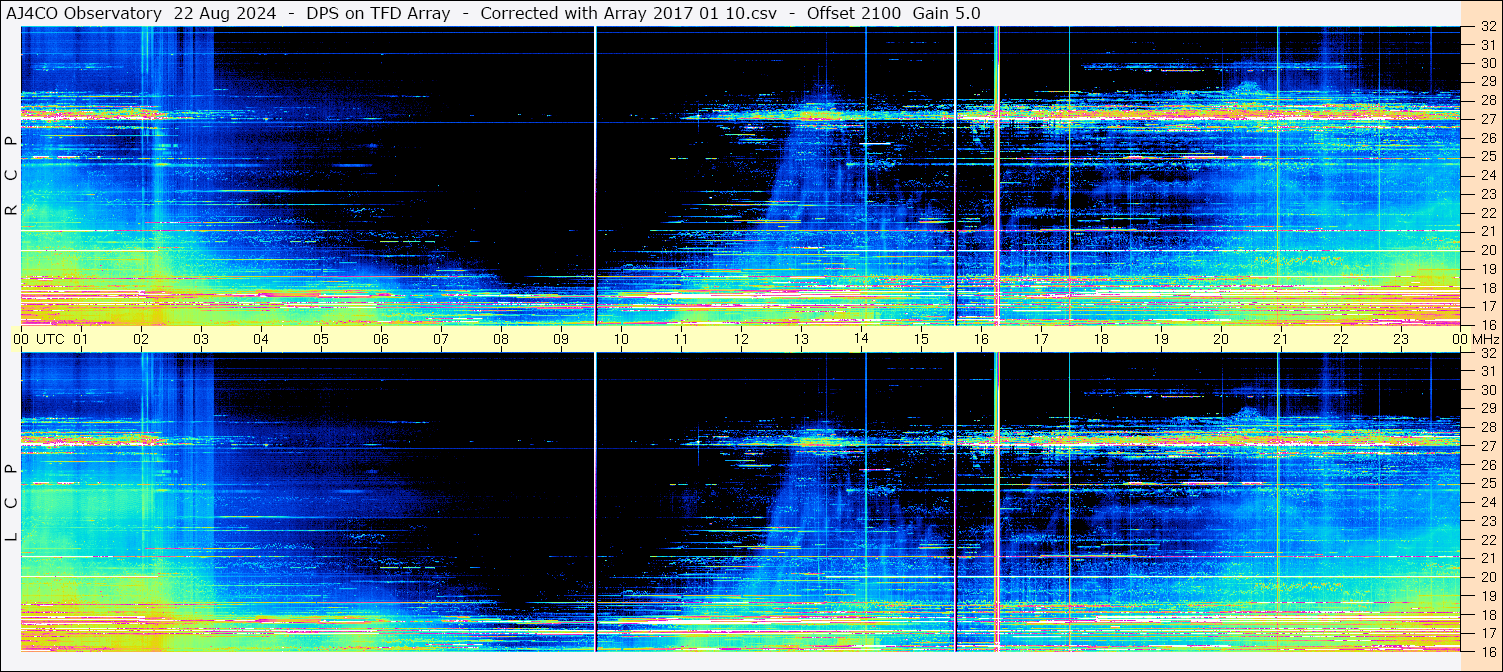This screenshot has height=672, width=1503.
Task: Pick hour 21 on the UTC time axis
Action: coord(1281,339)
